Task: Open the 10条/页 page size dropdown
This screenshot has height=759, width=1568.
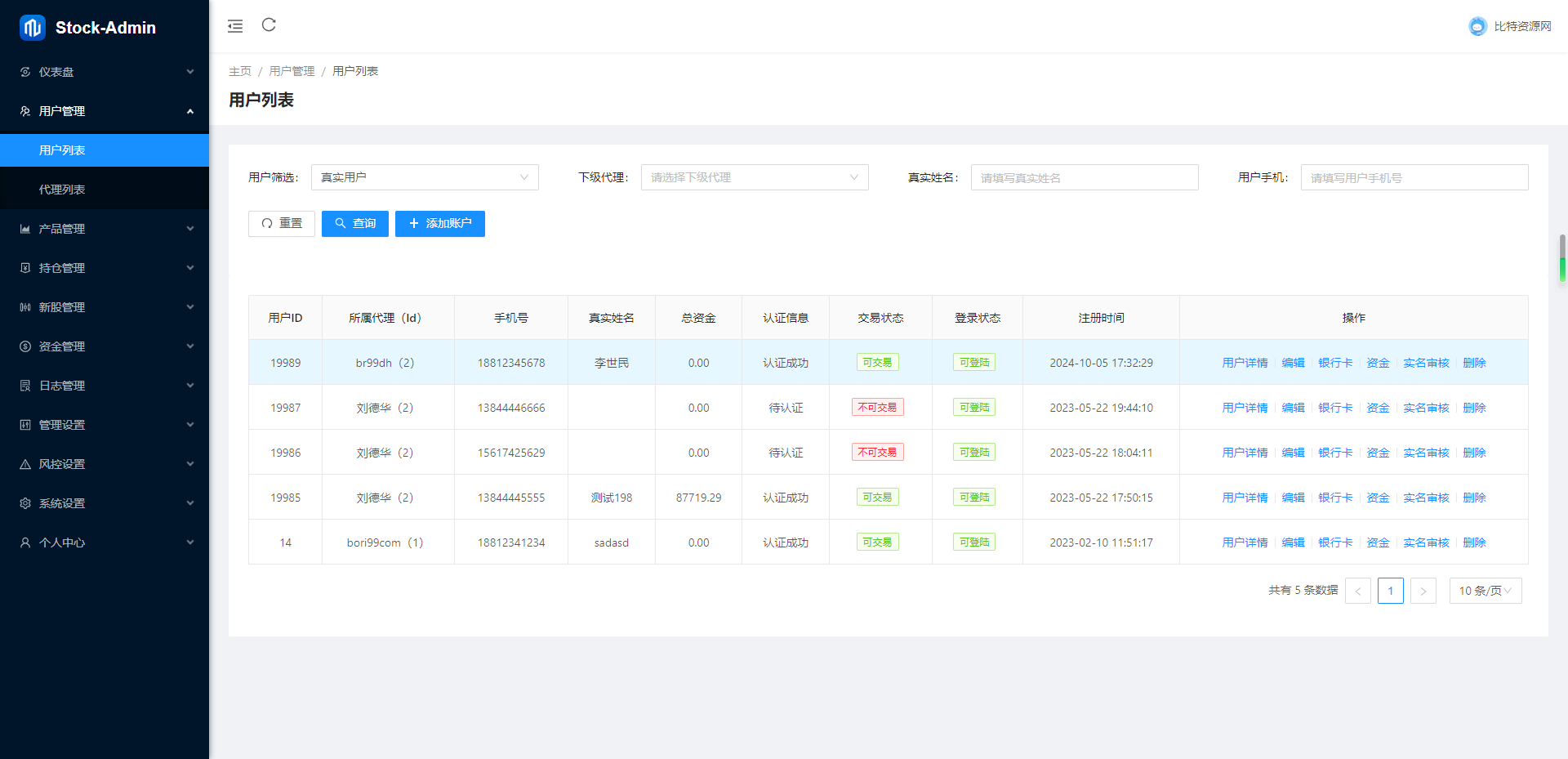Action: (1485, 590)
